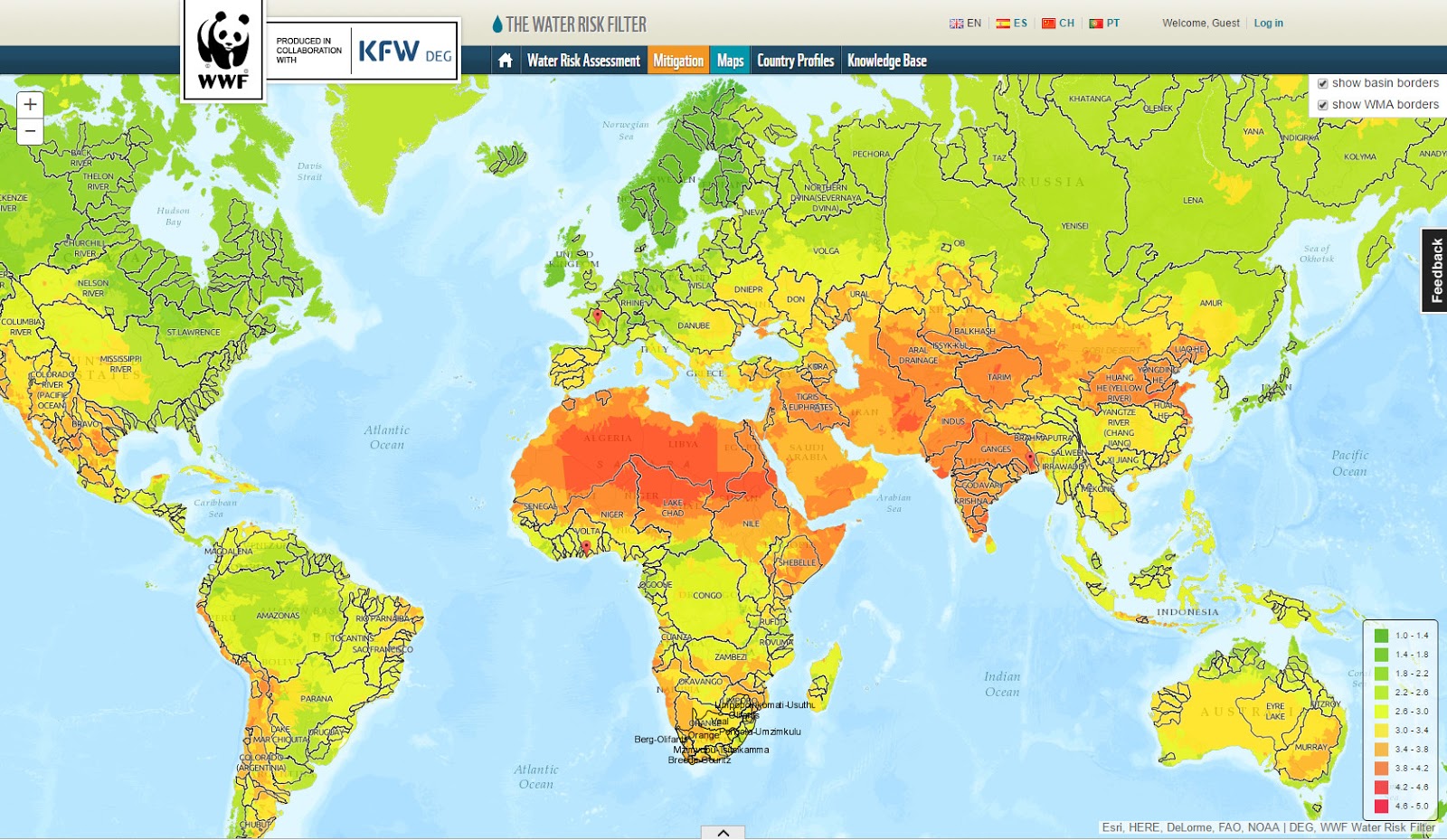This screenshot has height=840, width=1447.
Task: Click the plus zoom-in icon
Action: pos(31,103)
